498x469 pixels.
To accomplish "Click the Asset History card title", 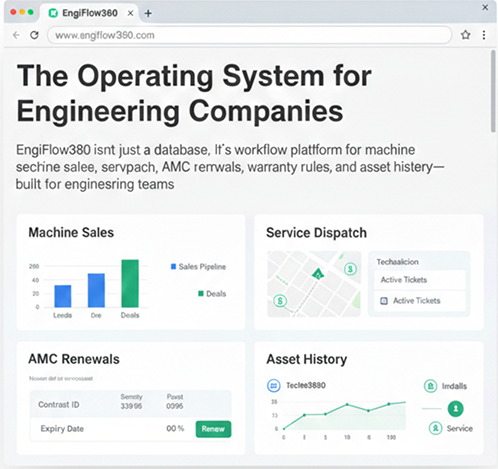I will (x=307, y=360).
